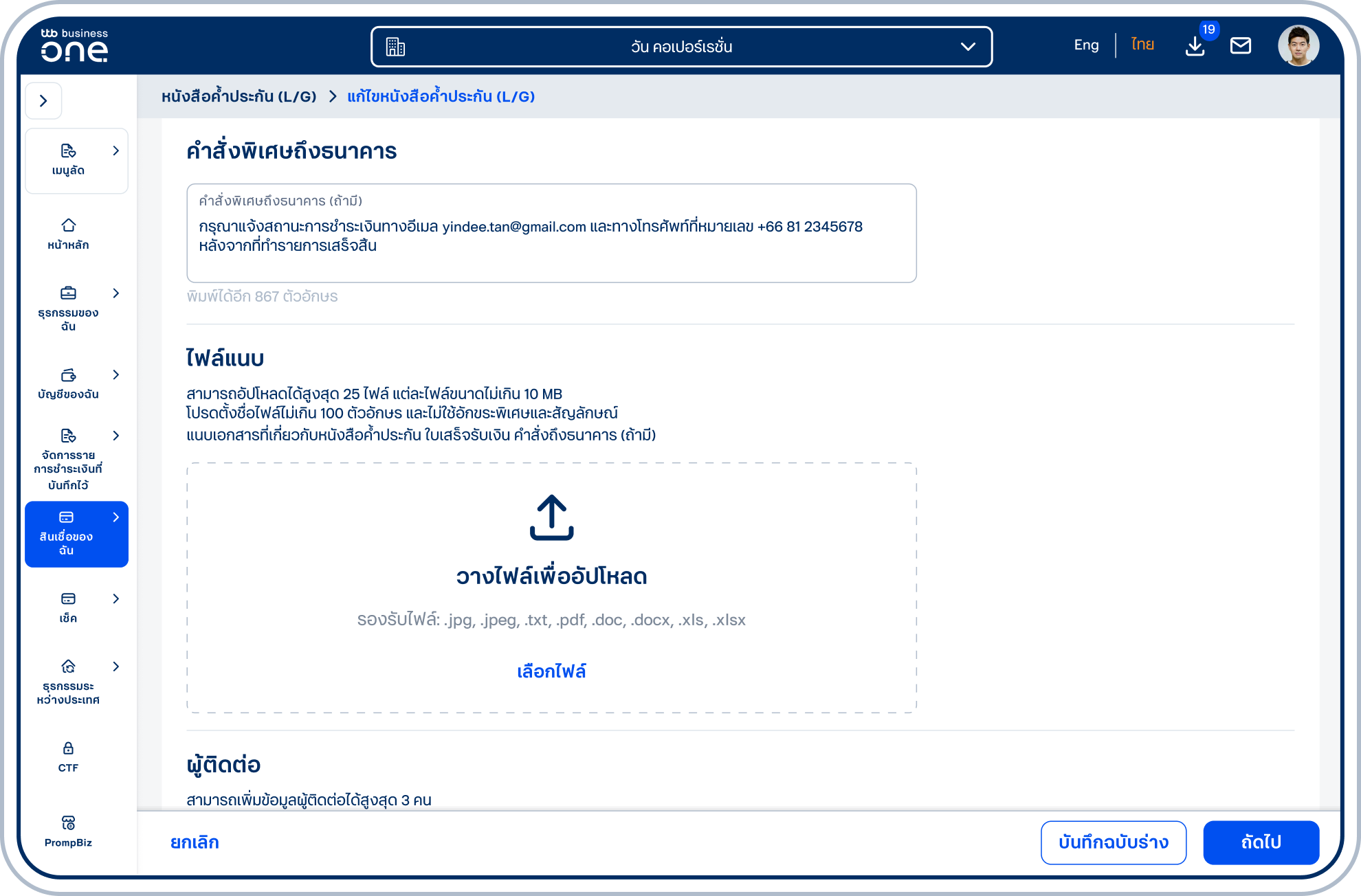Click the breadcrumb separator arrow
Screen dimensions: 1361x896
point(333,96)
